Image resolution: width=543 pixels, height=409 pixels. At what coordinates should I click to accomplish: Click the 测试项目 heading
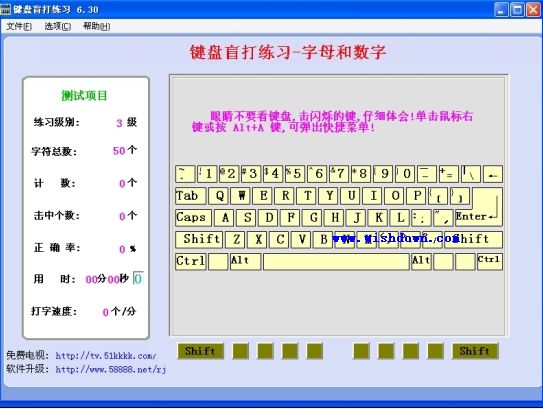click(84, 96)
